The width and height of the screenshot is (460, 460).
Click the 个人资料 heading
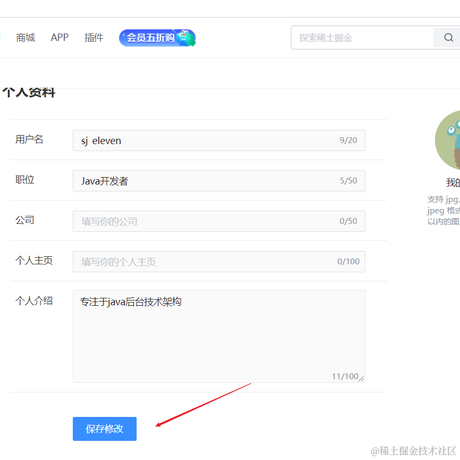pos(29,92)
